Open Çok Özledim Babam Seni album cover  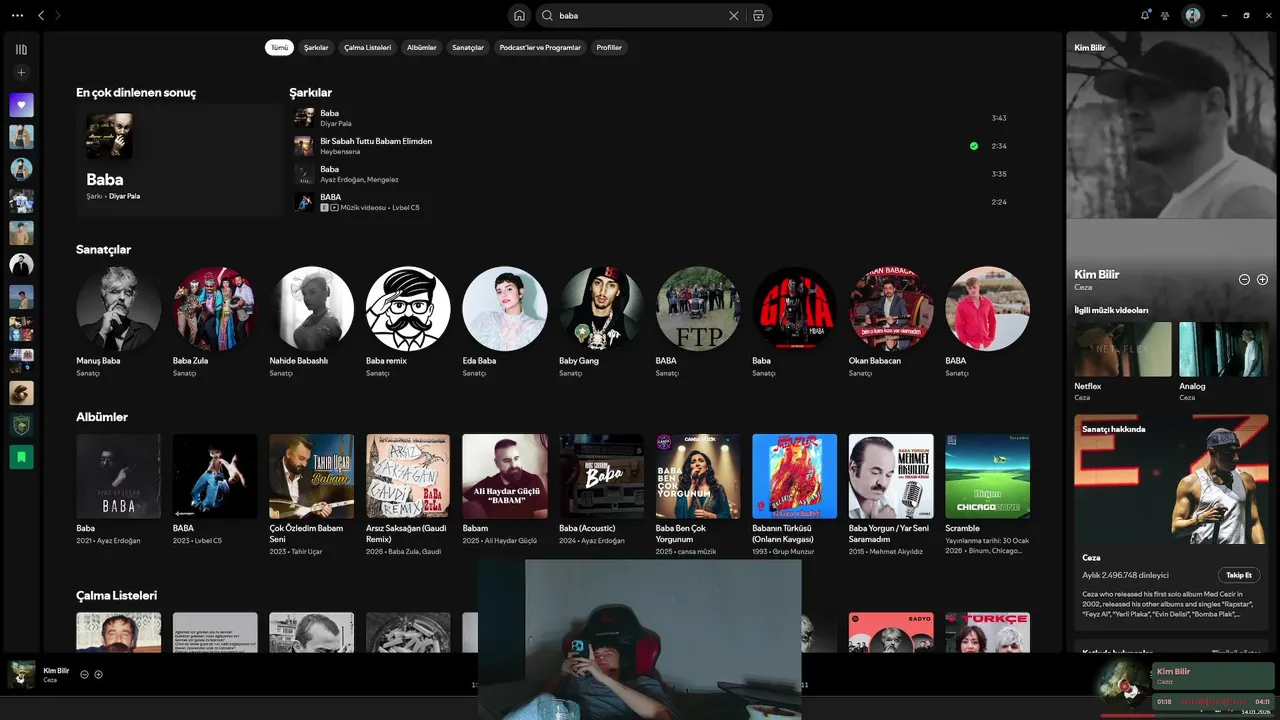point(312,476)
